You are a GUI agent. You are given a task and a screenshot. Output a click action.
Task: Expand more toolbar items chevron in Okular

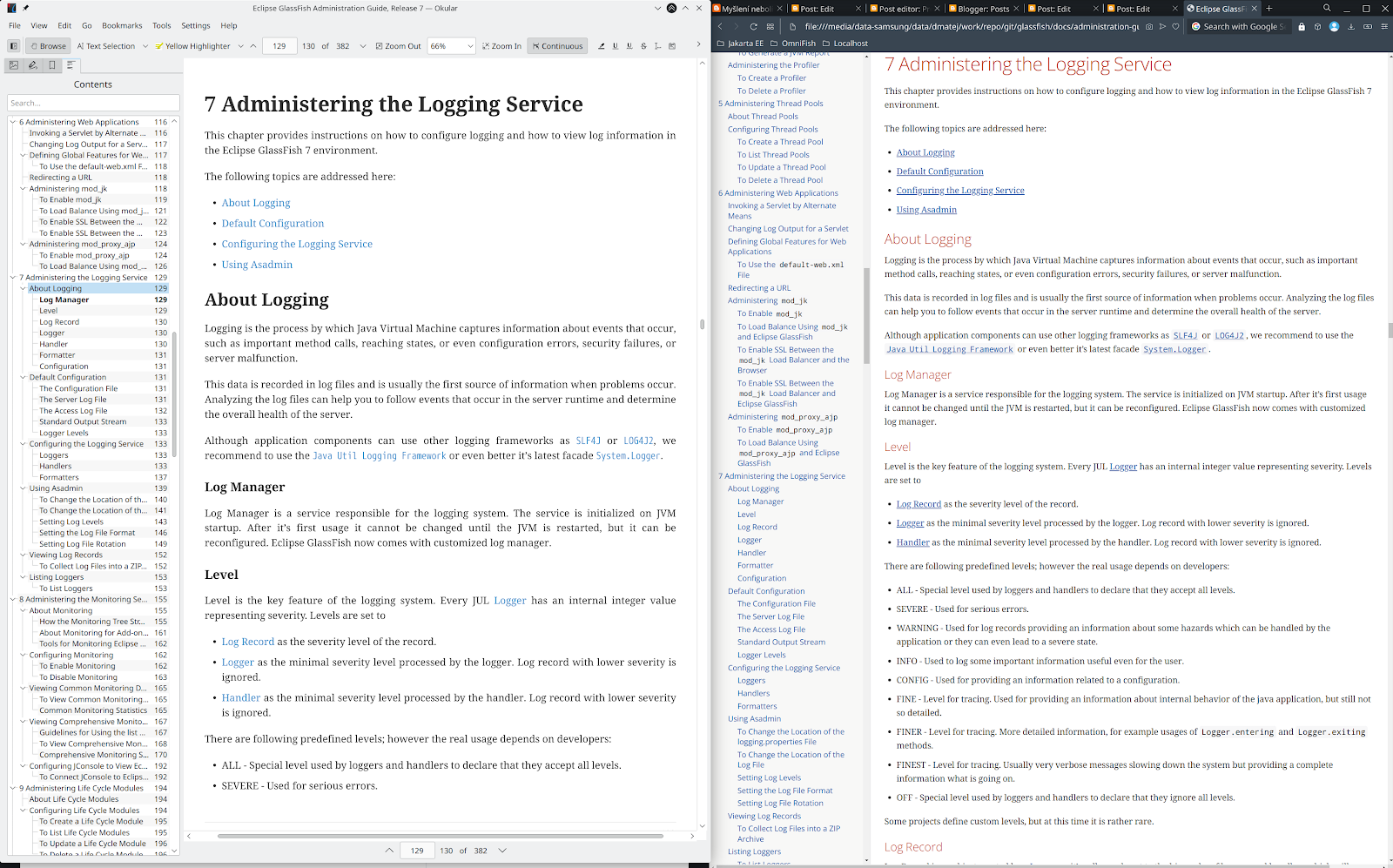point(698,45)
